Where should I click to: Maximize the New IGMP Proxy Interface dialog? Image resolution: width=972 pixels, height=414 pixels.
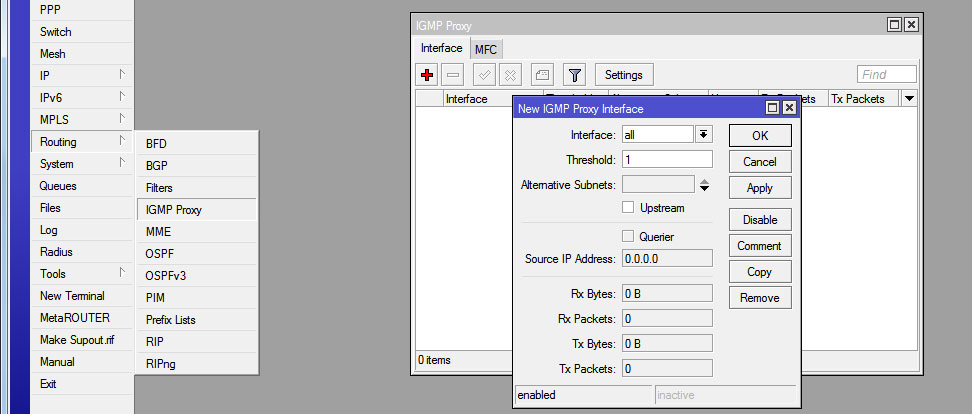click(772, 108)
